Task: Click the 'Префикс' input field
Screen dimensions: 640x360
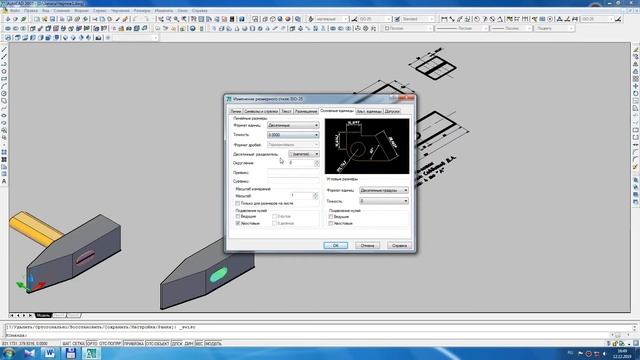Action: pos(293,172)
